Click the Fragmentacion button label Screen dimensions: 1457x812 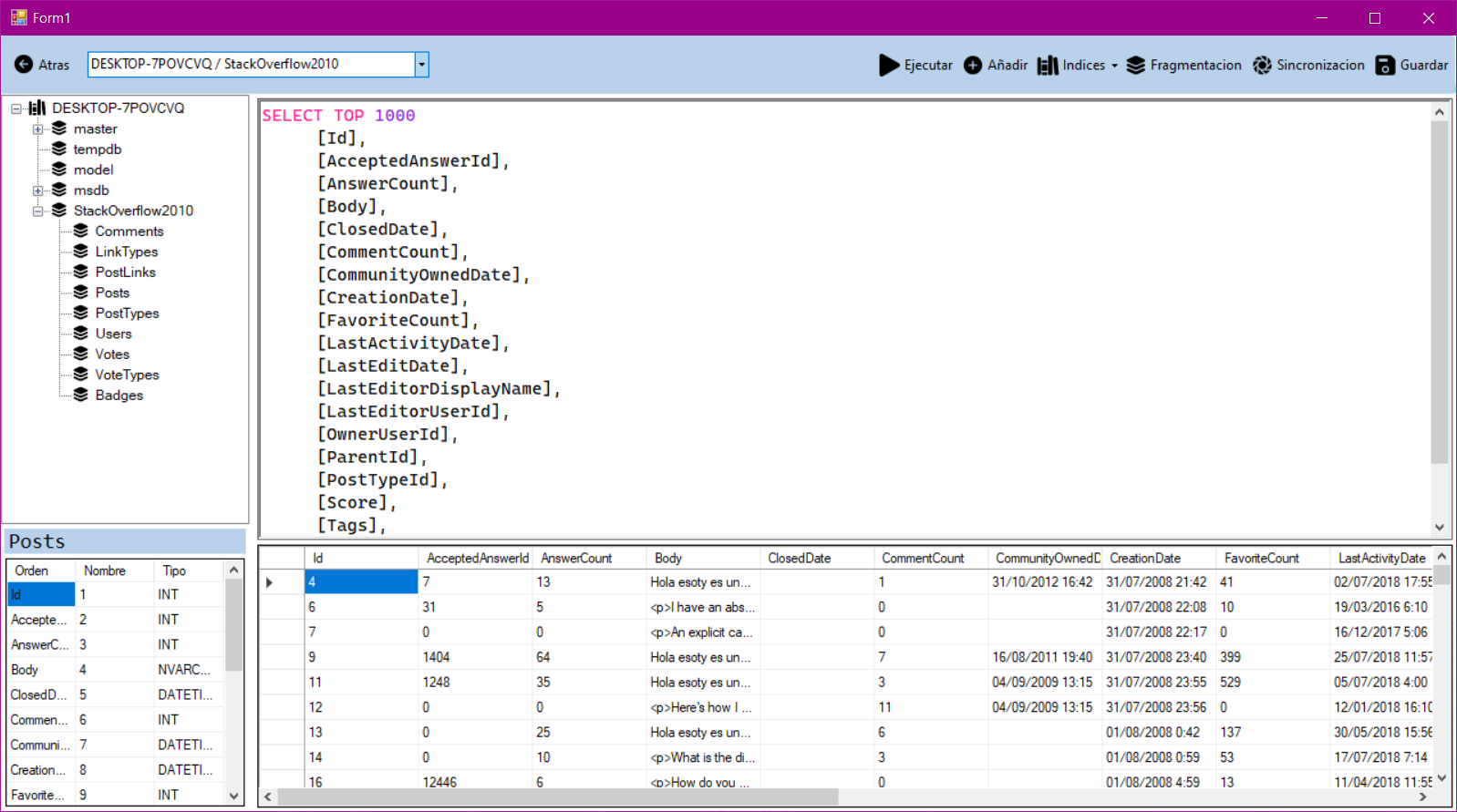[x=1196, y=66]
